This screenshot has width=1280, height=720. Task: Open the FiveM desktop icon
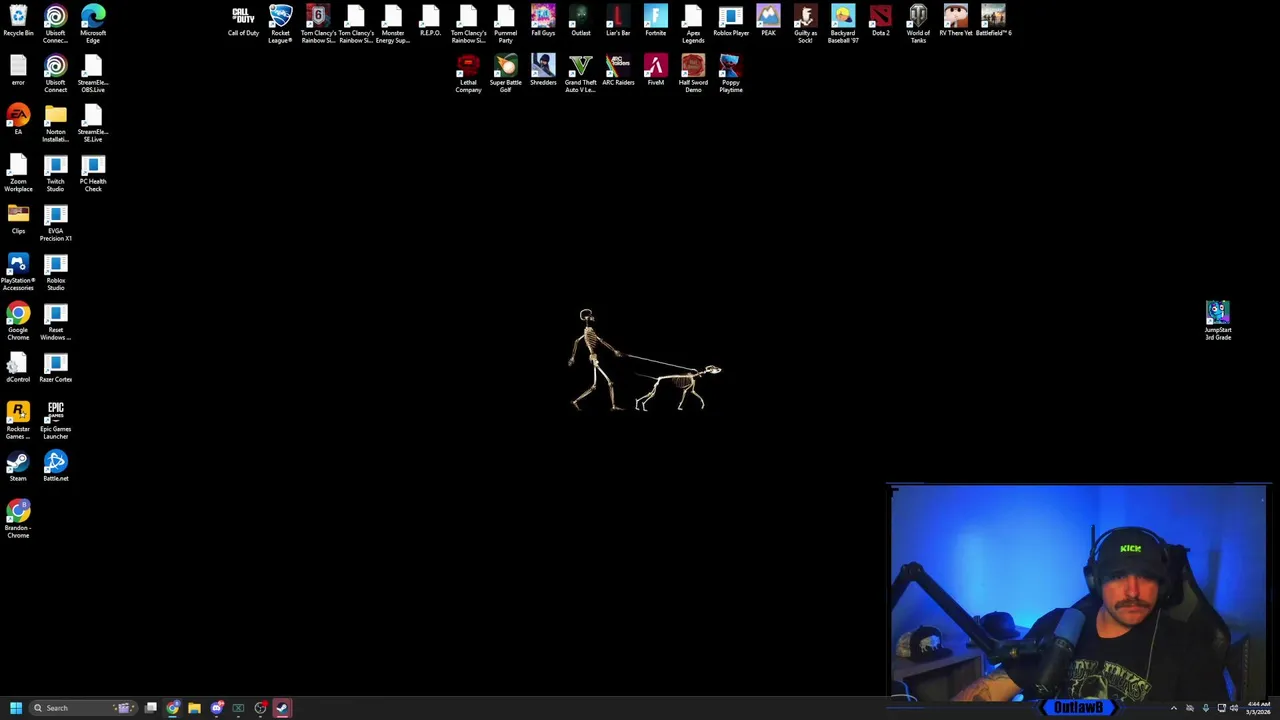click(655, 71)
